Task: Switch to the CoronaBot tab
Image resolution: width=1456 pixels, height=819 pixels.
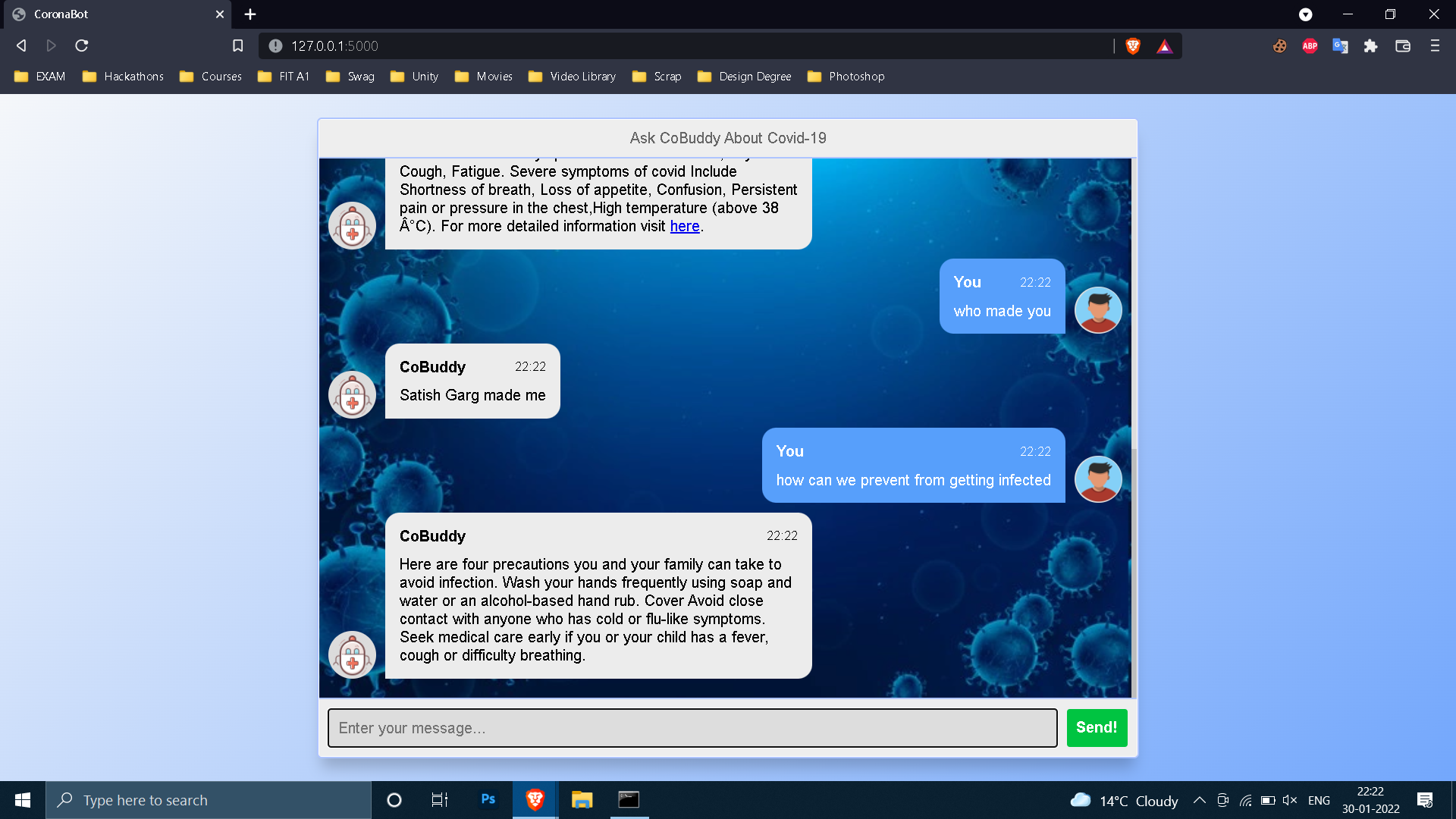Action: coord(114,14)
